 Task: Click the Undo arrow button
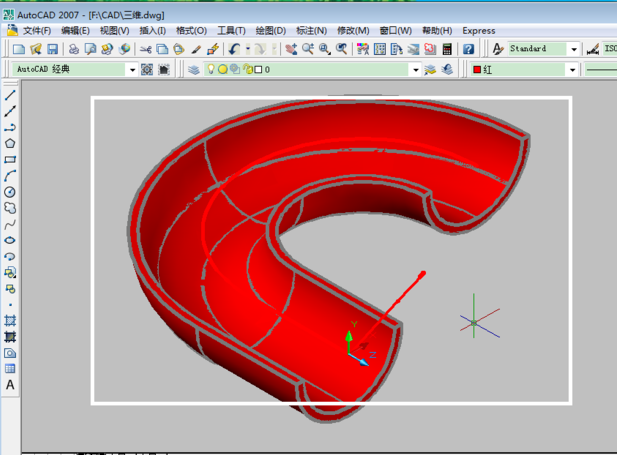tap(233, 49)
